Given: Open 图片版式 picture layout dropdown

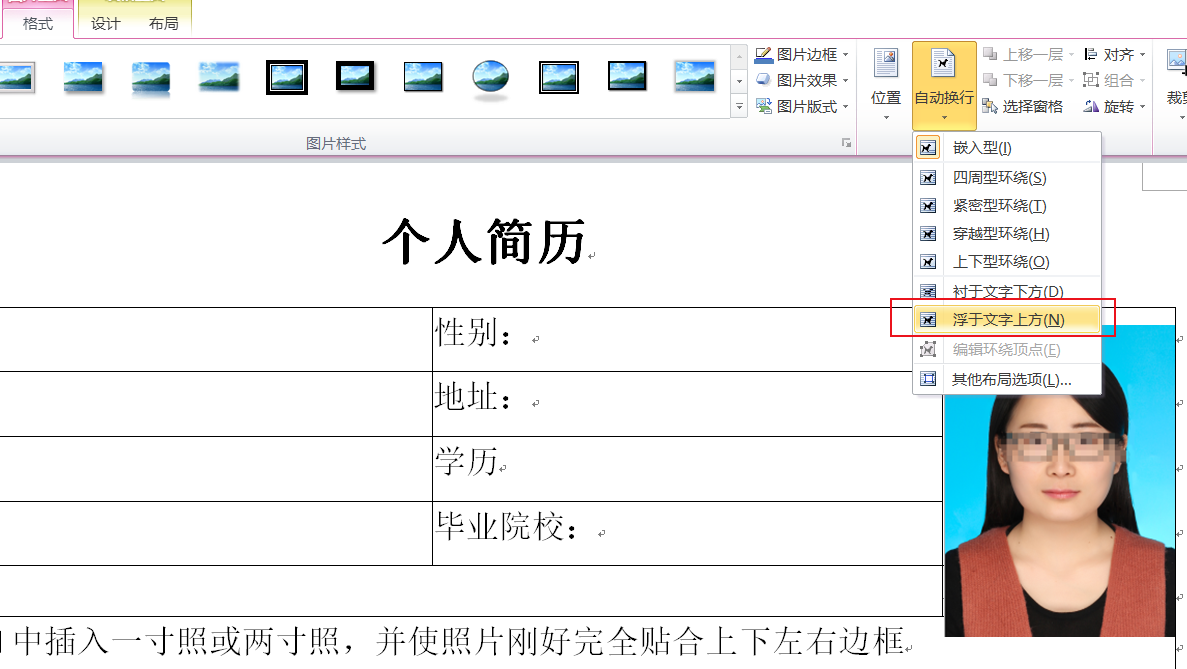Looking at the screenshot, I should pyautogui.click(x=802, y=107).
